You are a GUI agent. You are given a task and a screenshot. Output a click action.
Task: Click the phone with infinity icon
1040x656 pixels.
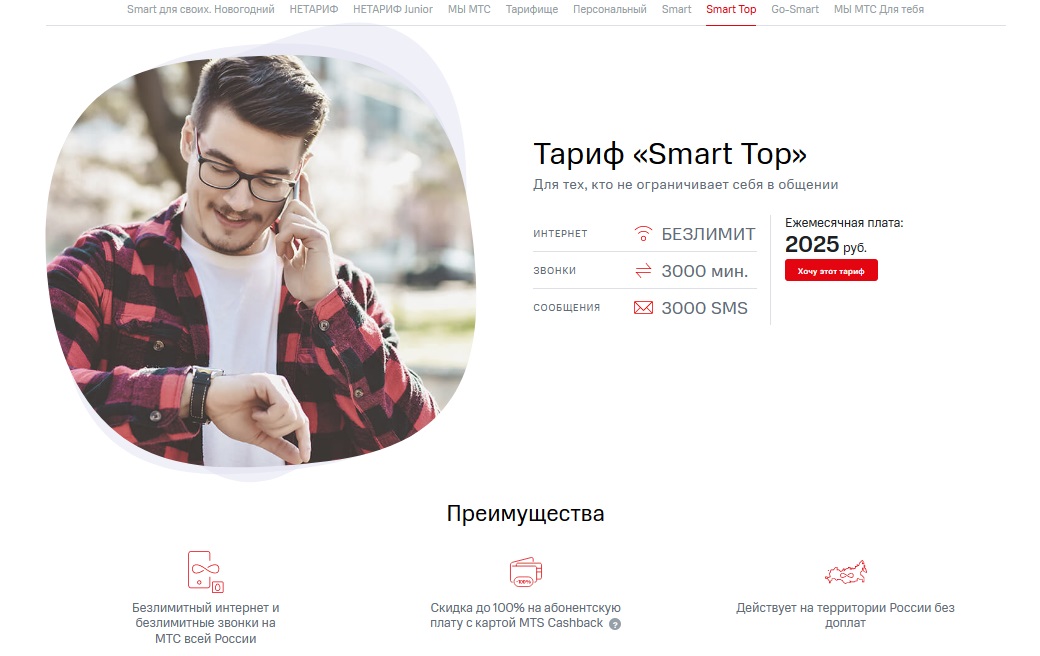coord(206,571)
